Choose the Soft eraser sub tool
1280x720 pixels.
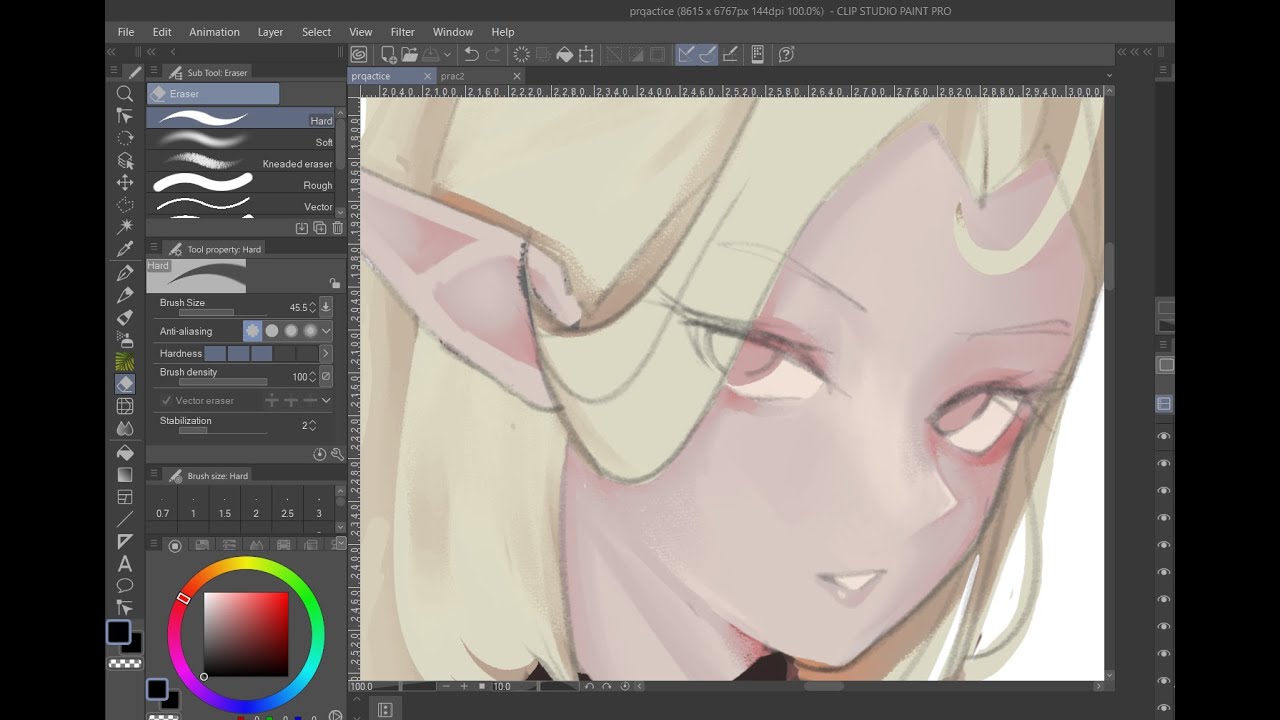[241, 142]
